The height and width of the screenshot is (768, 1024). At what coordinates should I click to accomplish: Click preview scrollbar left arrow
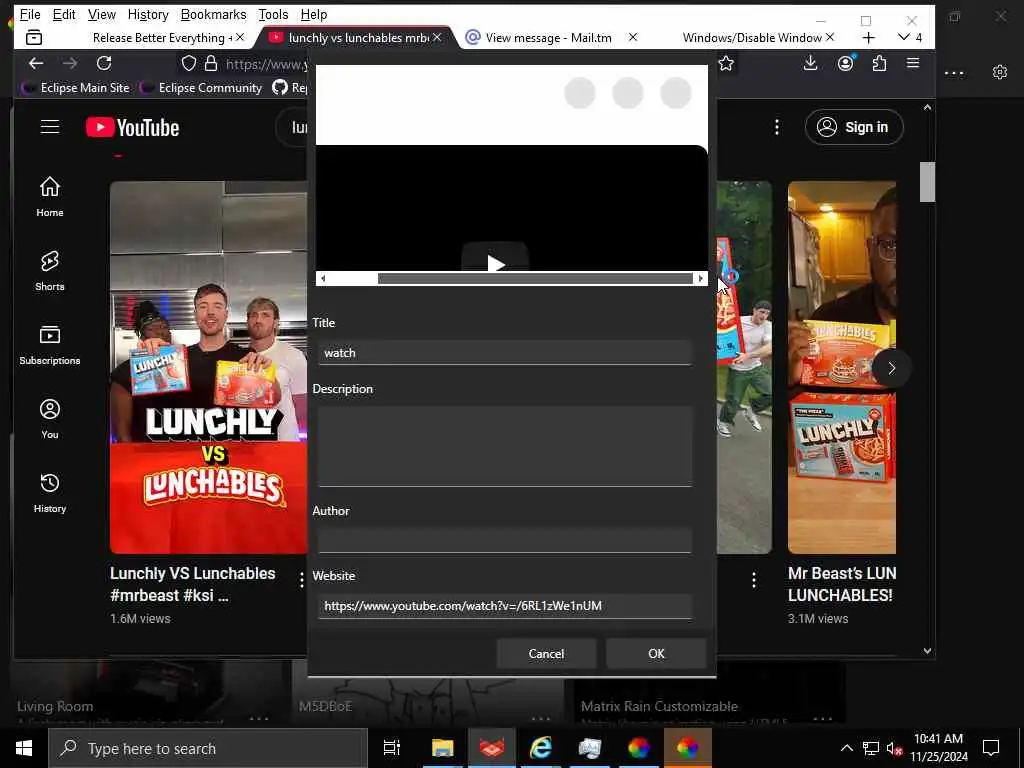coord(323,279)
